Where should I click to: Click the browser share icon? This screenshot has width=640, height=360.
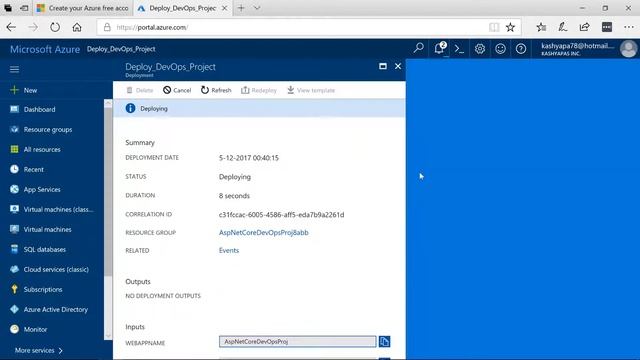click(584, 27)
